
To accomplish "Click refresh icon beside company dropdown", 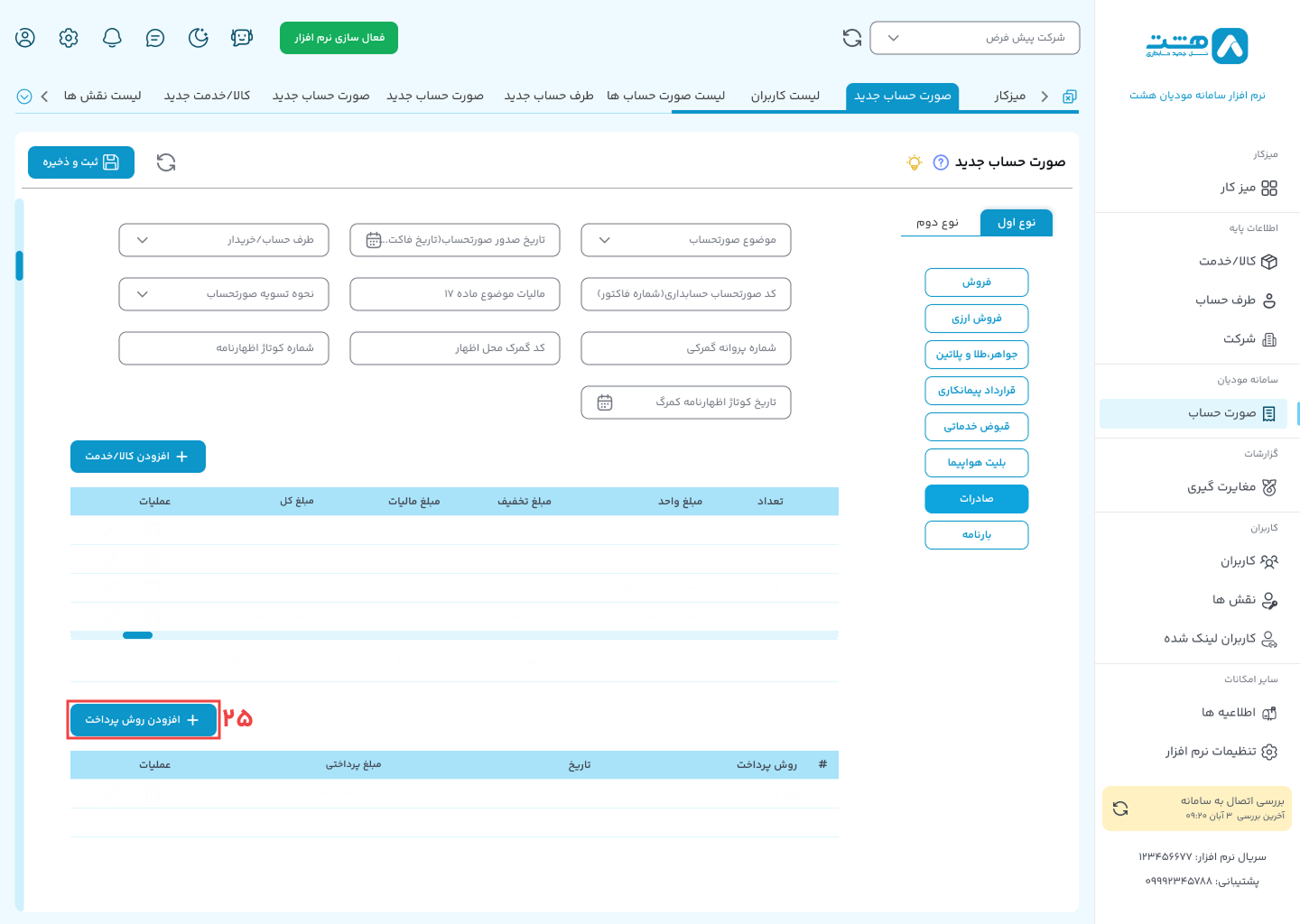I will point(851,38).
